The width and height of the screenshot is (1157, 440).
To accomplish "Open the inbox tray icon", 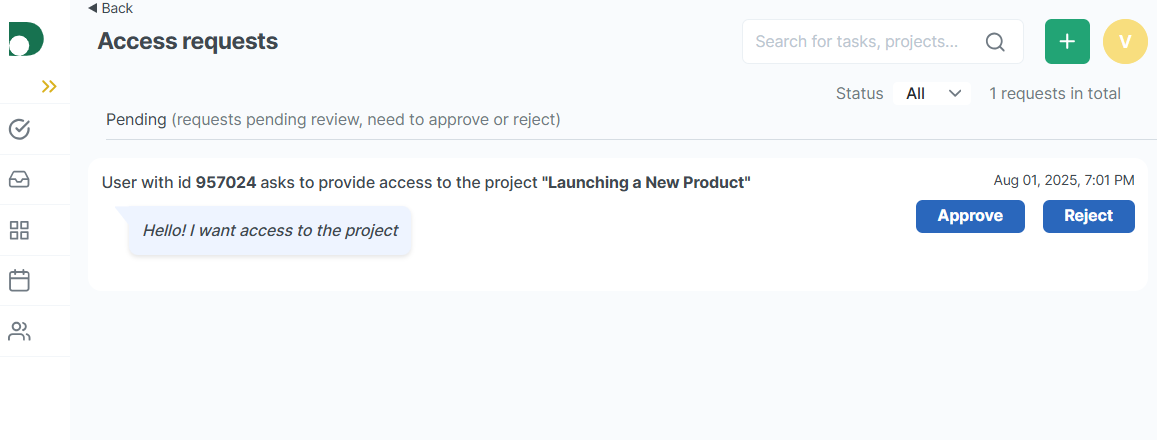I will click(19, 180).
